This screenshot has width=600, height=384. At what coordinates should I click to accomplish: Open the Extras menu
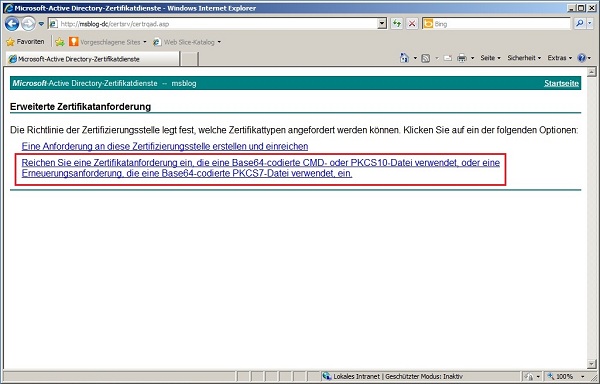559,58
